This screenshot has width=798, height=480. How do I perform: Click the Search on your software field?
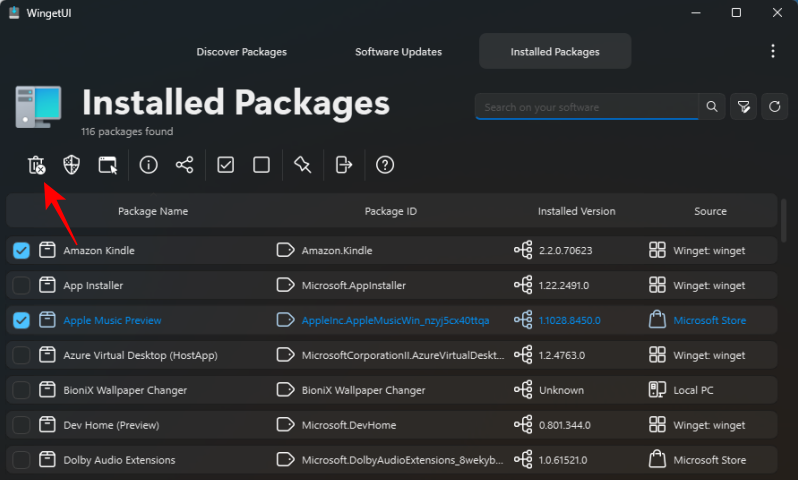(x=587, y=106)
